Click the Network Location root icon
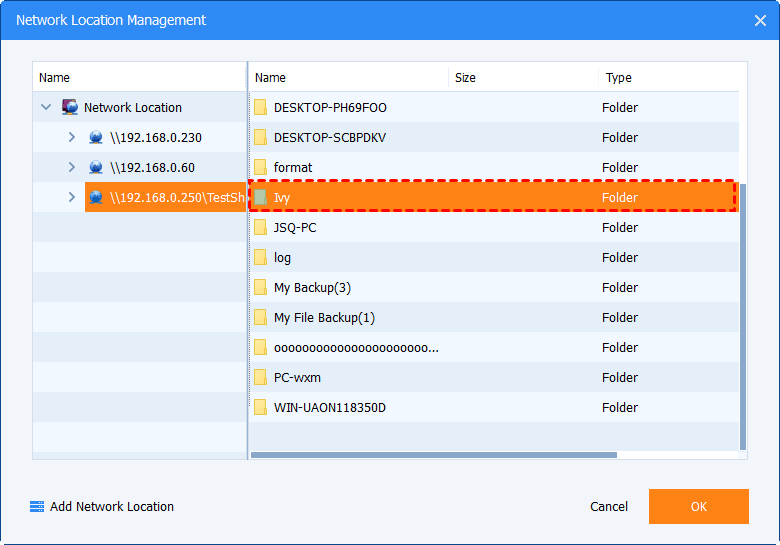The image size is (780, 545). point(70,107)
